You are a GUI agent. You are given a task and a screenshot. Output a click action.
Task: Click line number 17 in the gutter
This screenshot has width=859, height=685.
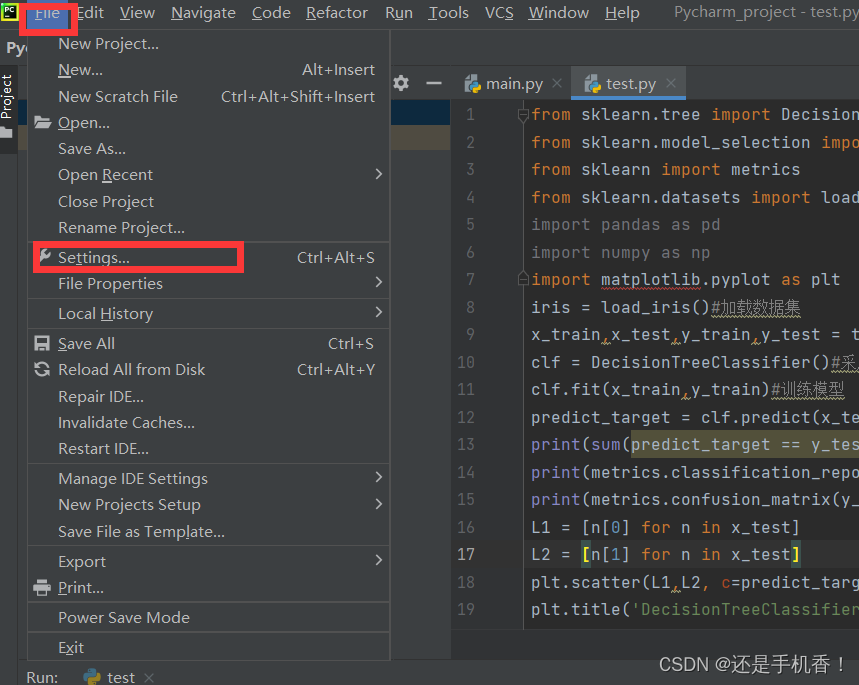[x=466, y=555]
